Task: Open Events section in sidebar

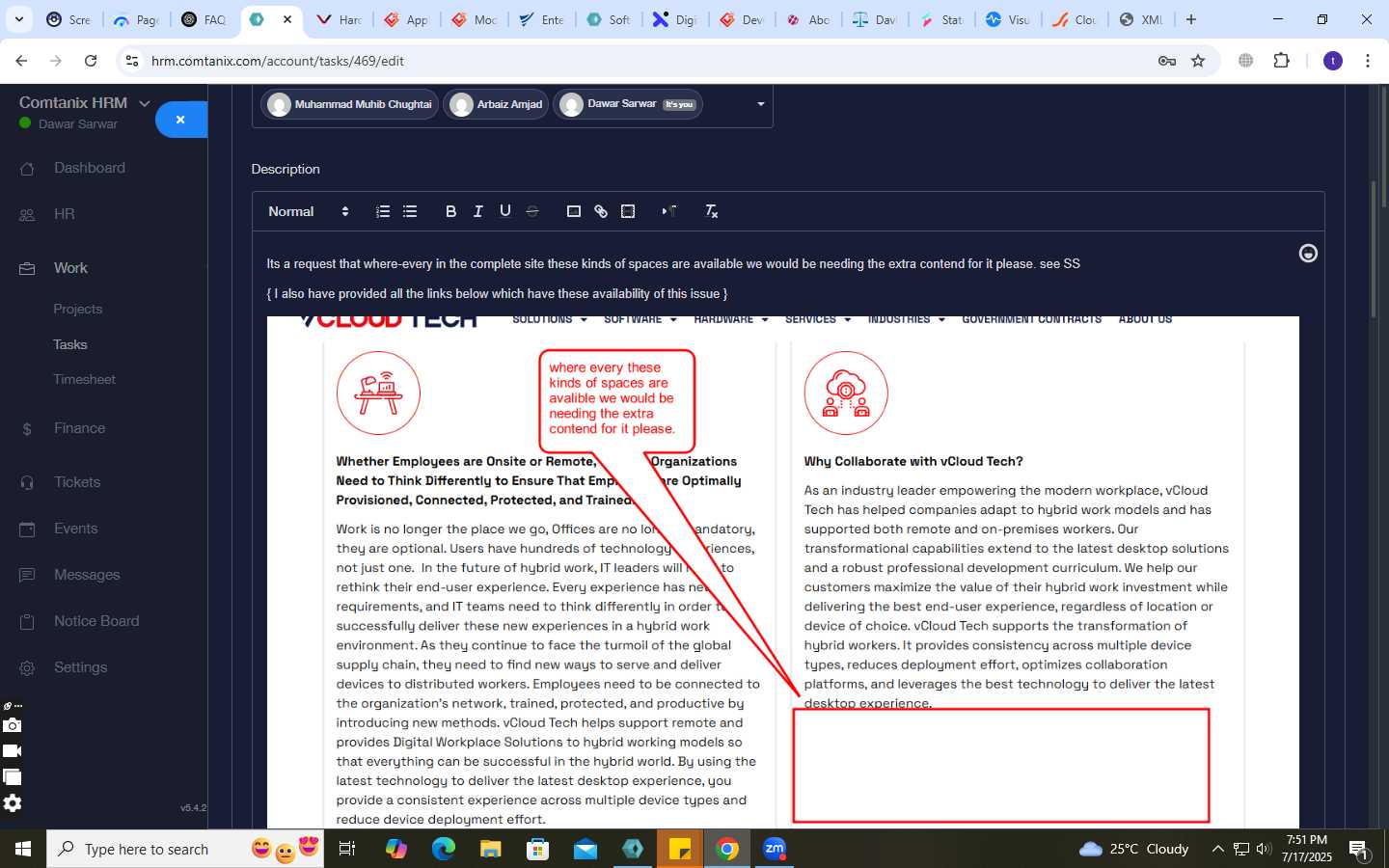Action: 76,529
